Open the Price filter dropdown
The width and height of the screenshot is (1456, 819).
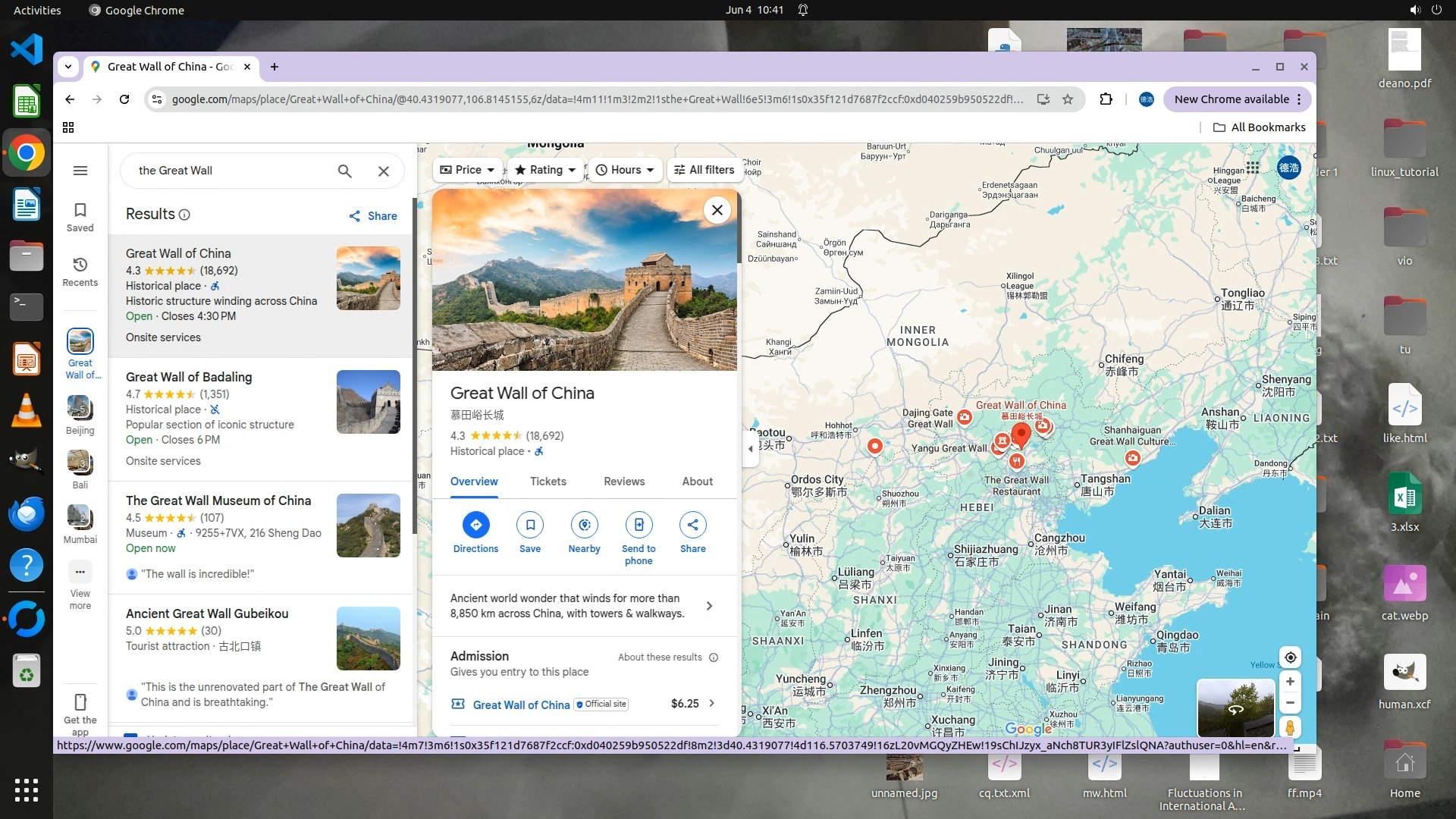pos(467,170)
